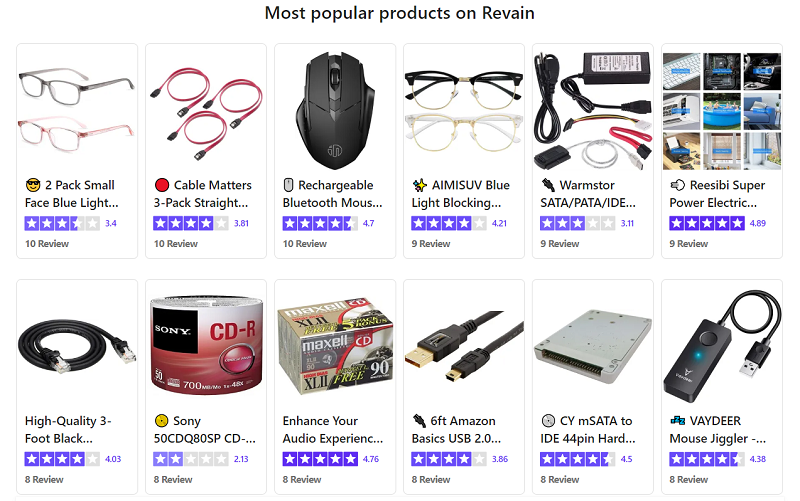Open the 10 Review link under Cable Matters
The image size is (800, 501).
coord(176,244)
